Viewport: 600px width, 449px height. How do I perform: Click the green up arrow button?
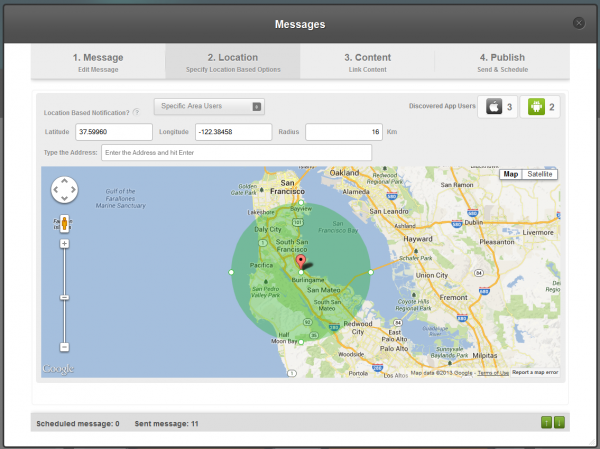click(546, 423)
